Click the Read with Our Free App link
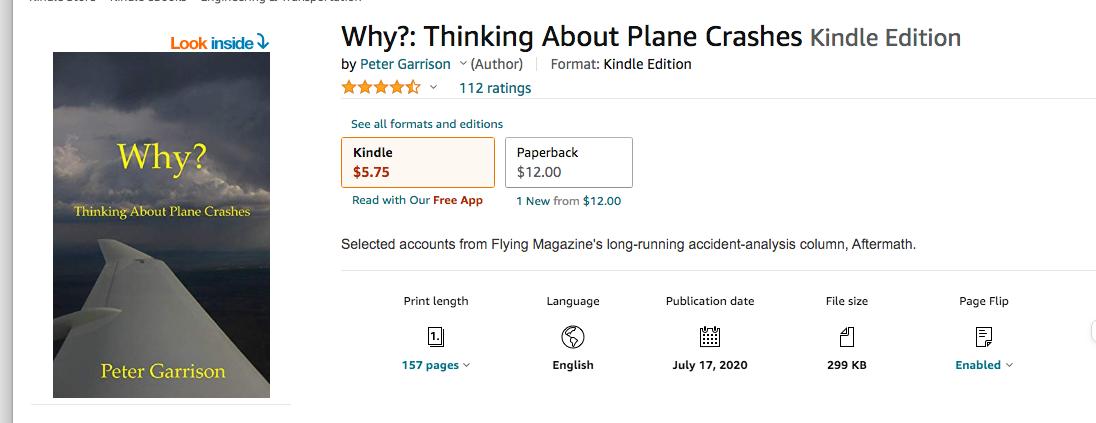Image resolution: width=1096 pixels, height=423 pixels. (417, 200)
